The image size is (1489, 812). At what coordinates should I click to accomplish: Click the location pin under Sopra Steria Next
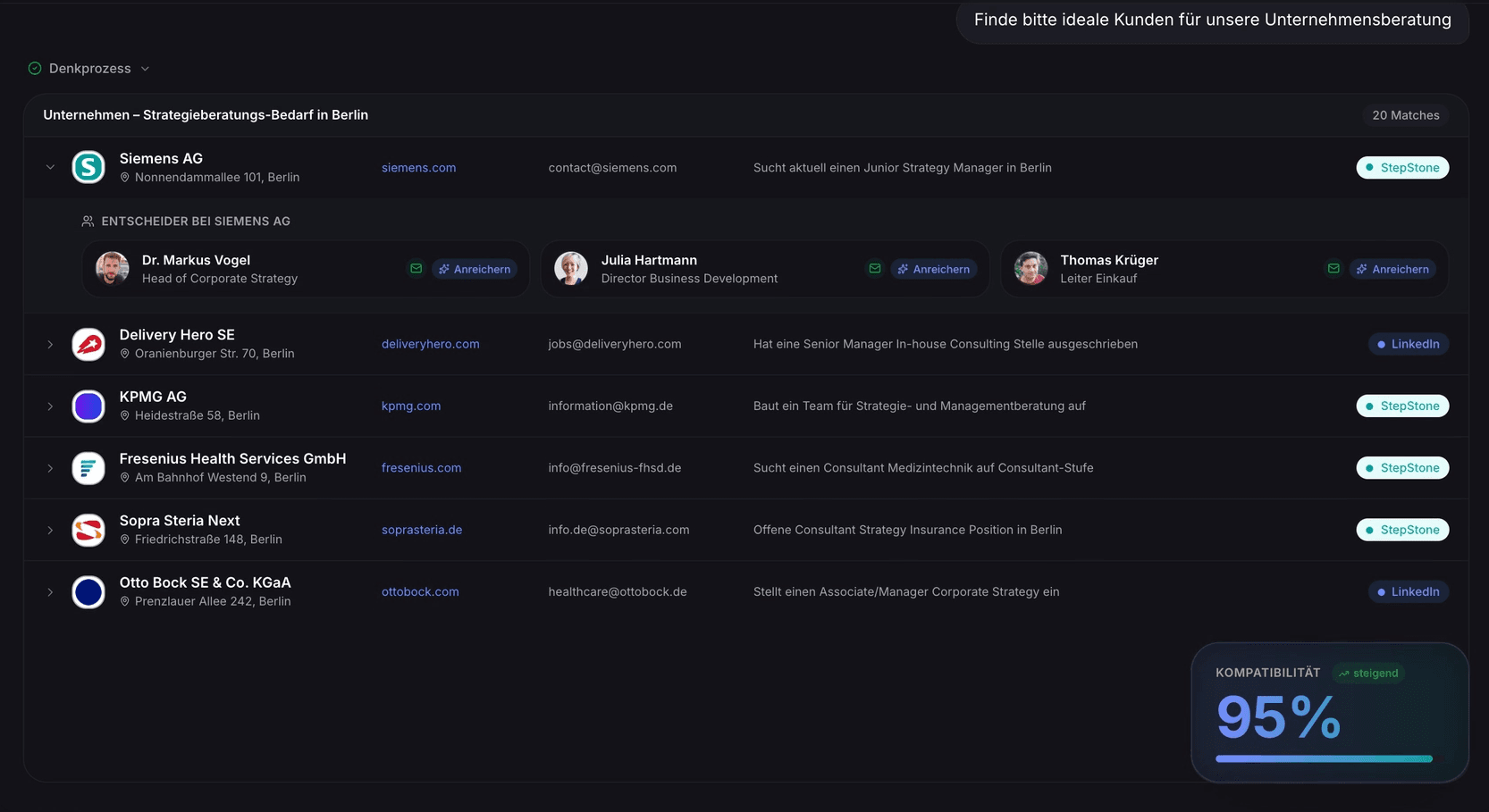(125, 540)
